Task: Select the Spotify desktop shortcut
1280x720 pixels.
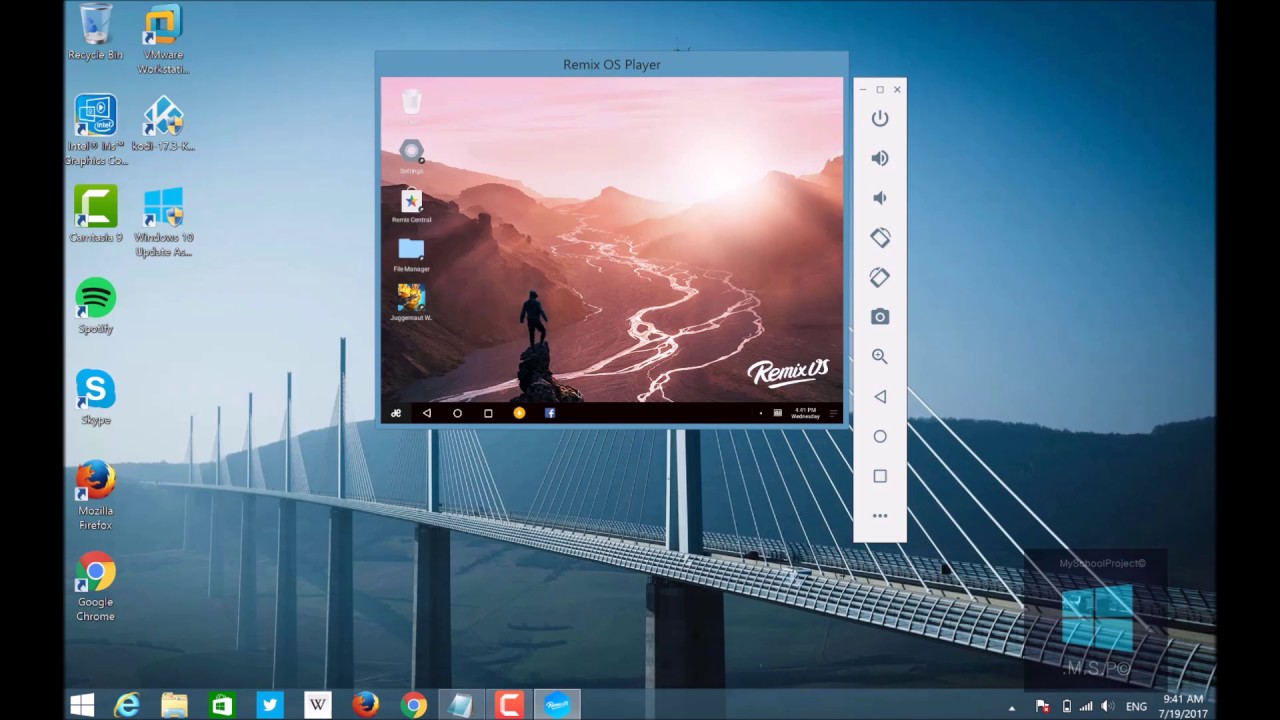Action: click(x=96, y=306)
